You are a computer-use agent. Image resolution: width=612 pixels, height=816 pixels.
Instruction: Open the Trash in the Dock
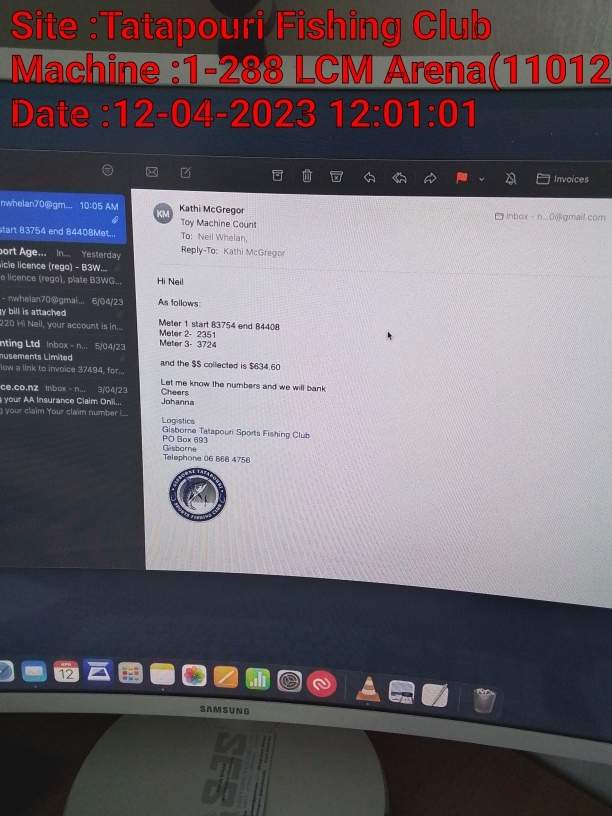pyautogui.click(x=484, y=700)
